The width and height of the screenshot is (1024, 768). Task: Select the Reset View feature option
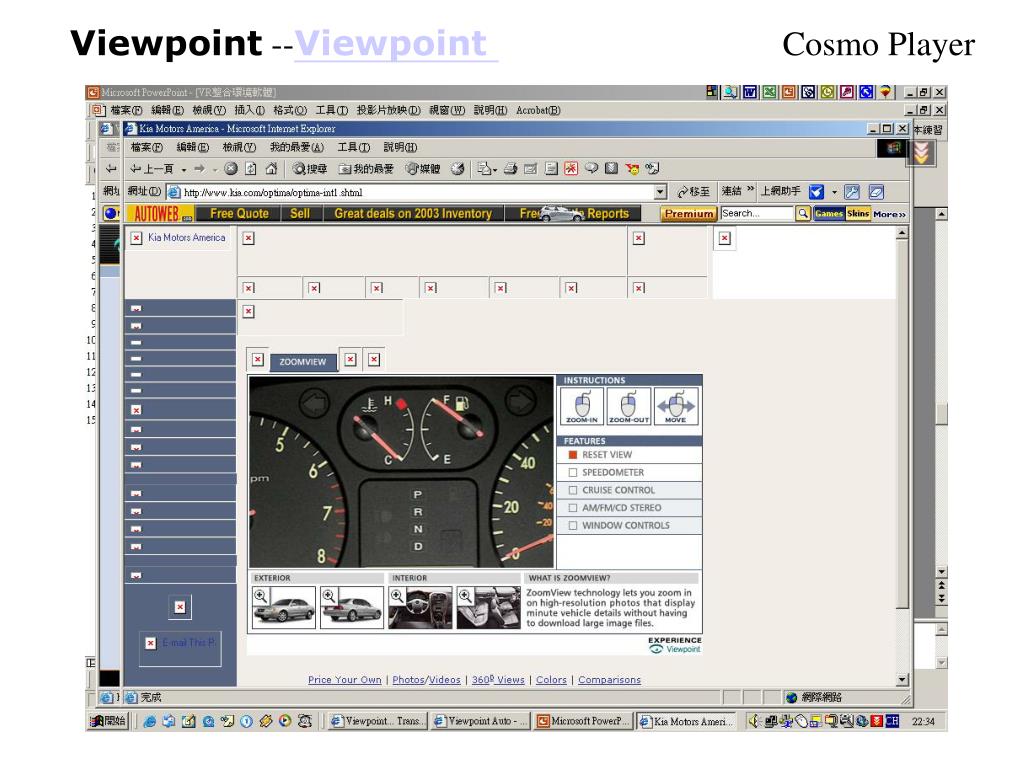(x=600, y=455)
